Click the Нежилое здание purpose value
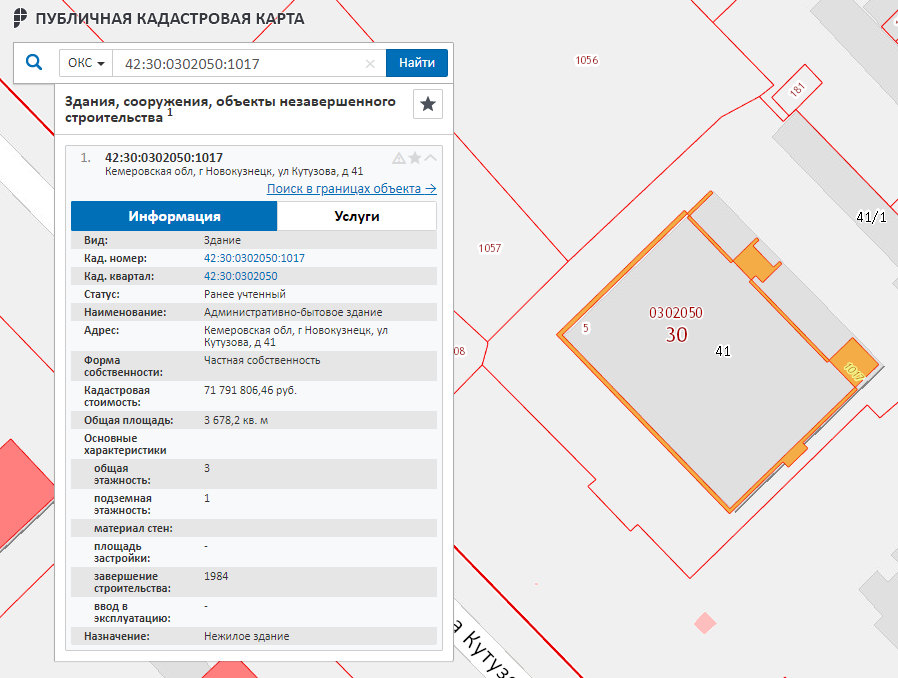The width and height of the screenshot is (898, 678). pos(247,636)
